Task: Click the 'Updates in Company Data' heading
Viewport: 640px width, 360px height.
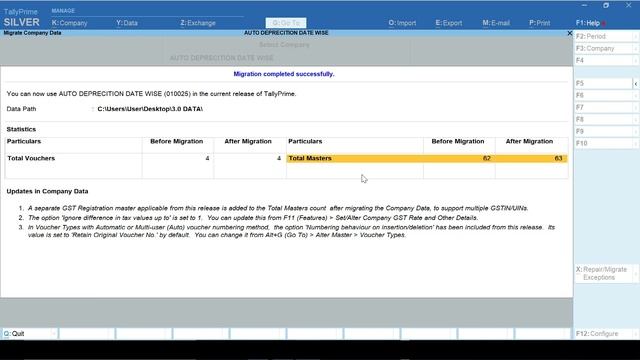Action: tap(47, 191)
